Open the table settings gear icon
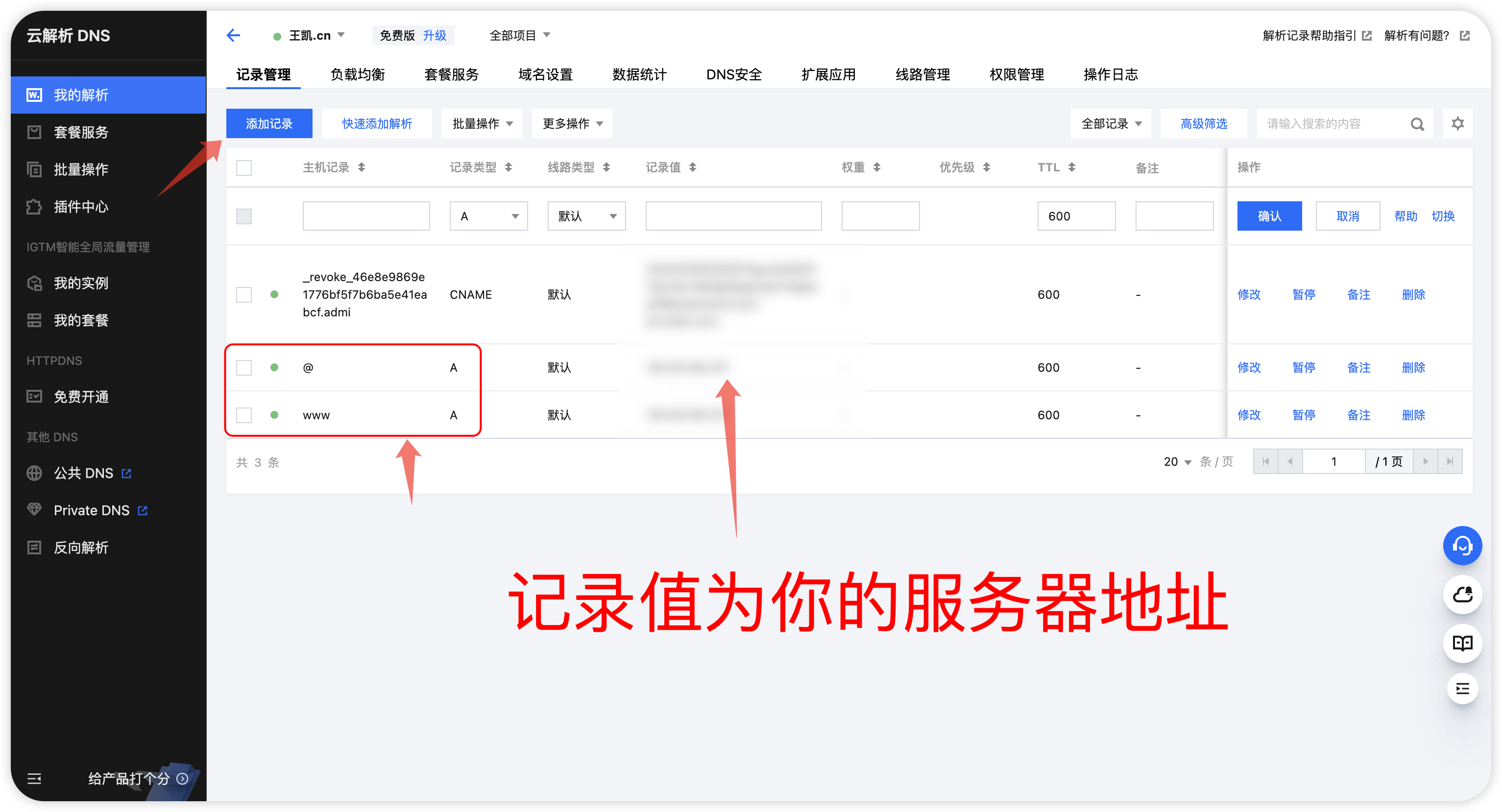The image size is (1502, 812). tap(1457, 123)
